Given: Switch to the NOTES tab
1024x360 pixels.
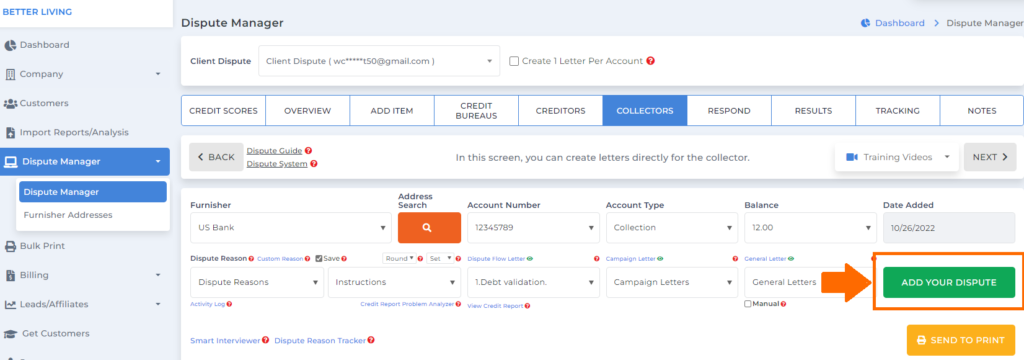Looking at the screenshot, I should point(982,111).
